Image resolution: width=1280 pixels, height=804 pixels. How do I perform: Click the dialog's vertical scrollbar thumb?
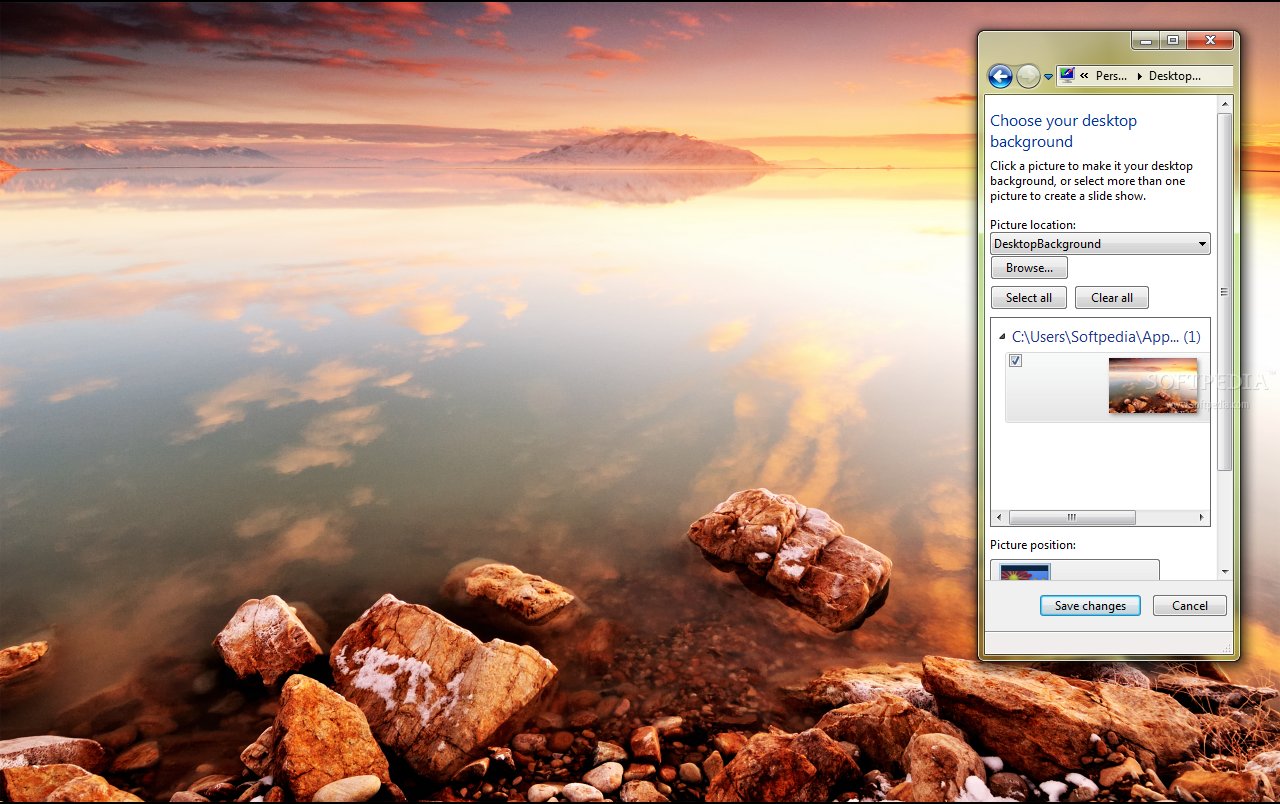click(x=1225, y=292)
